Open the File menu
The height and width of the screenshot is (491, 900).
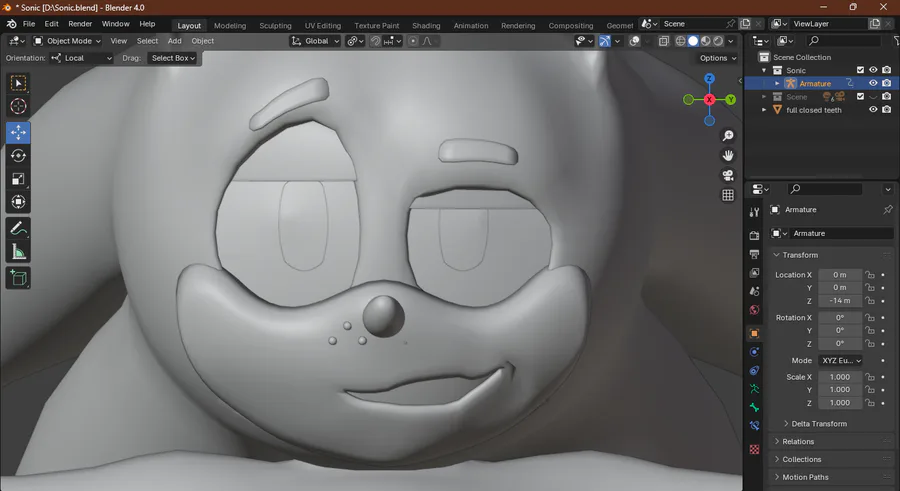(x=29, y=24)
